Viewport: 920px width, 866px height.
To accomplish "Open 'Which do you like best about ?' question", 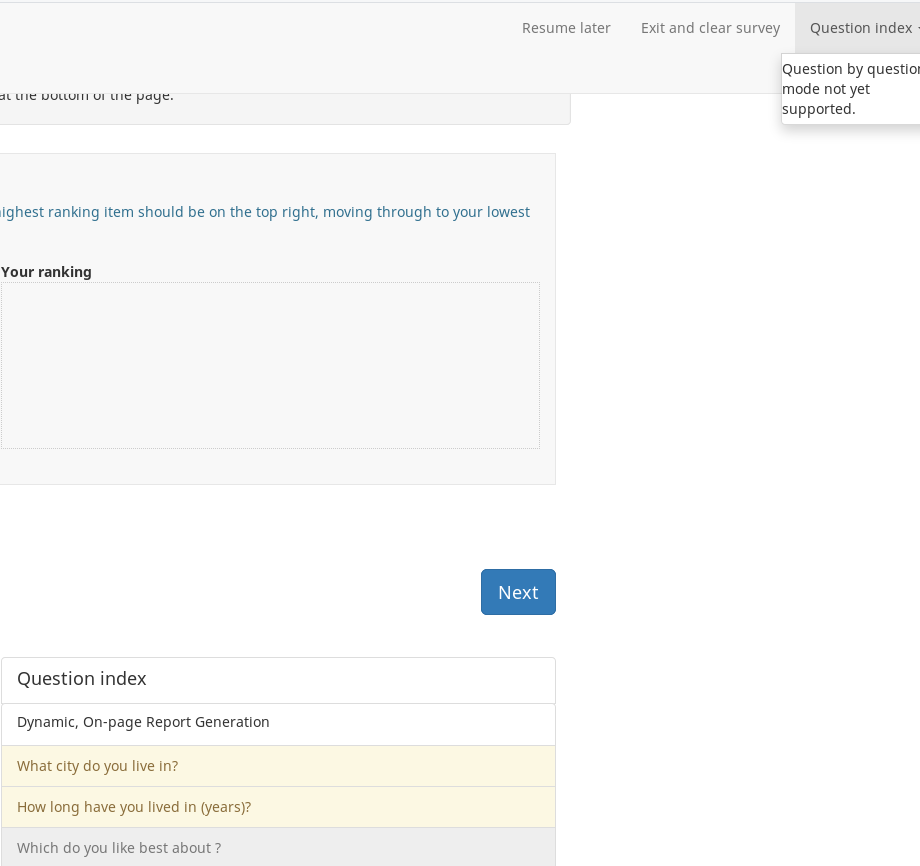I will (119, 848).
